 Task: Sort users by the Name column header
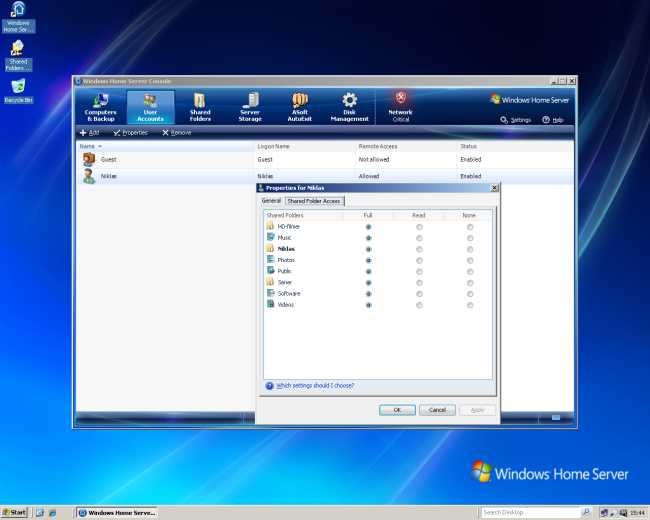pyautogui.click(x=166, y=146)
